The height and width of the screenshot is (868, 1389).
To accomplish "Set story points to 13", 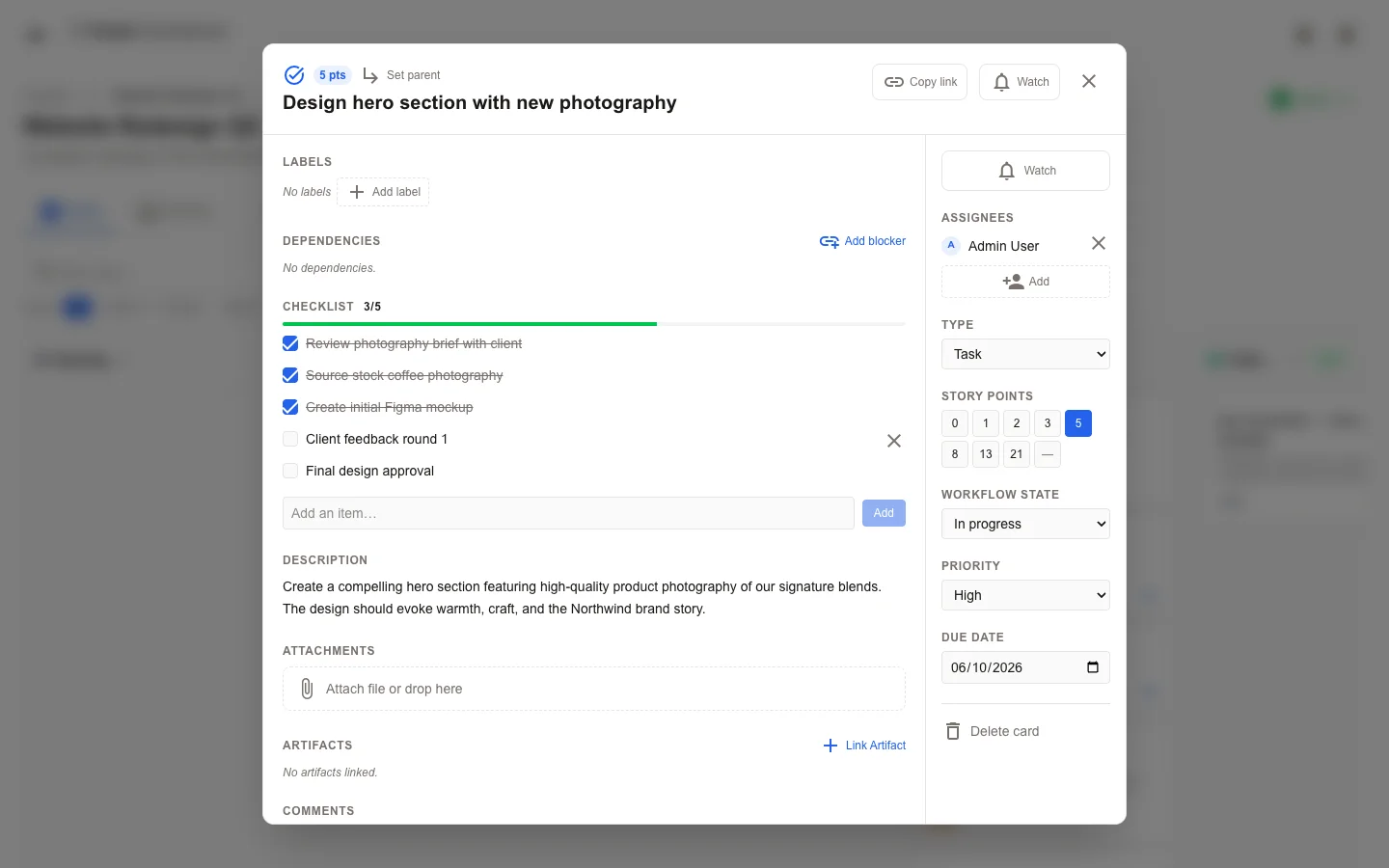I will point(986,454).
